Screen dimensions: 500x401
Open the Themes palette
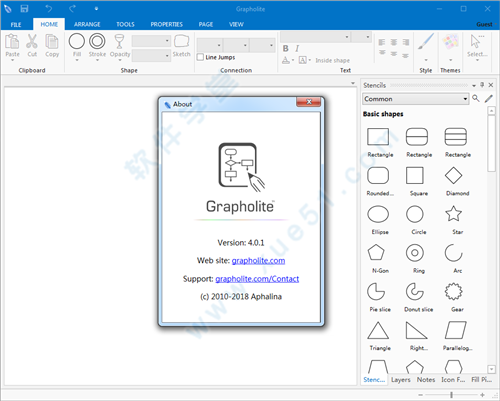point(450,42)
